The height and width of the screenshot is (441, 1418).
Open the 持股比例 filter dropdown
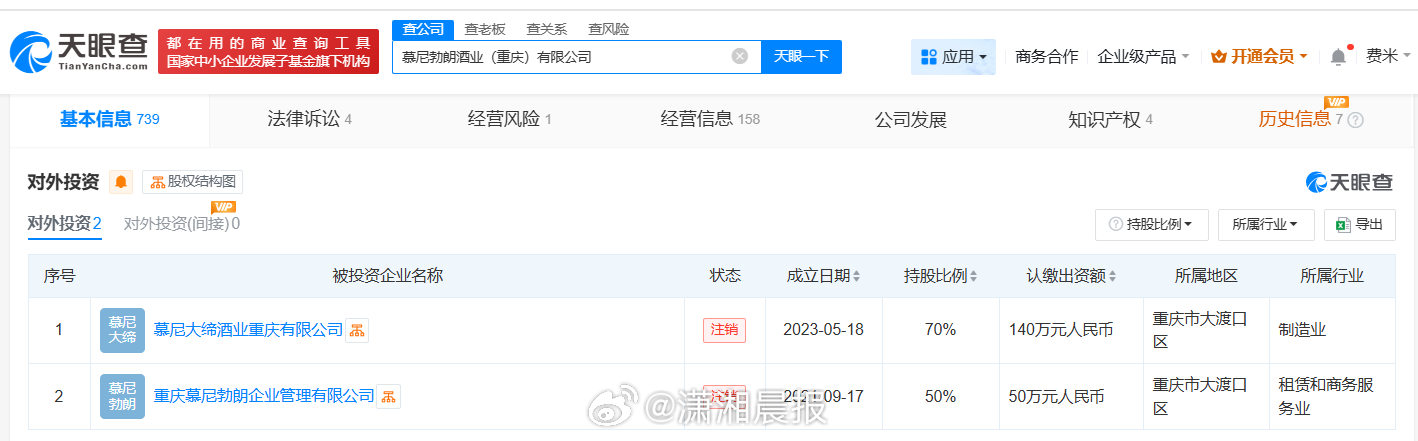1152,225
